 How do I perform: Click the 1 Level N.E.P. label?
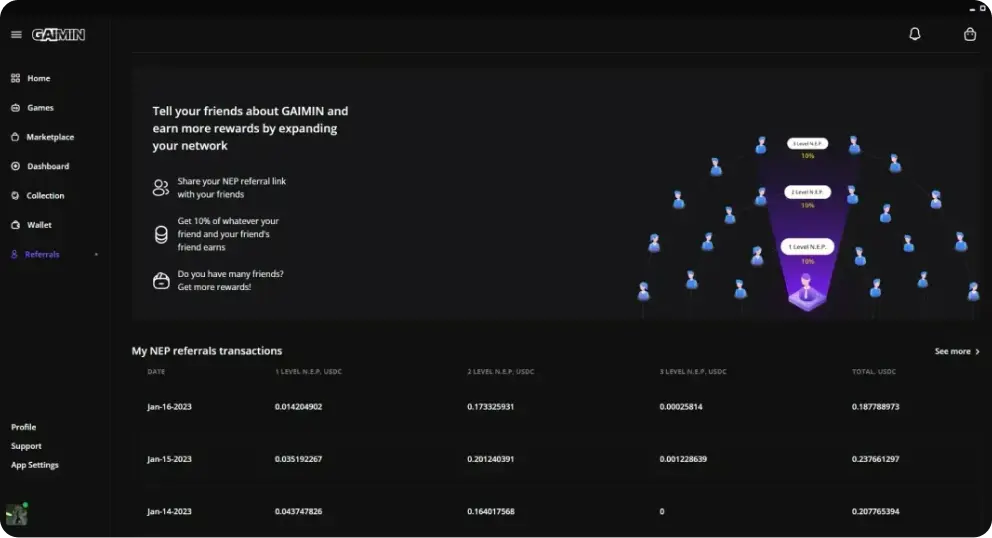pos(807,247)
